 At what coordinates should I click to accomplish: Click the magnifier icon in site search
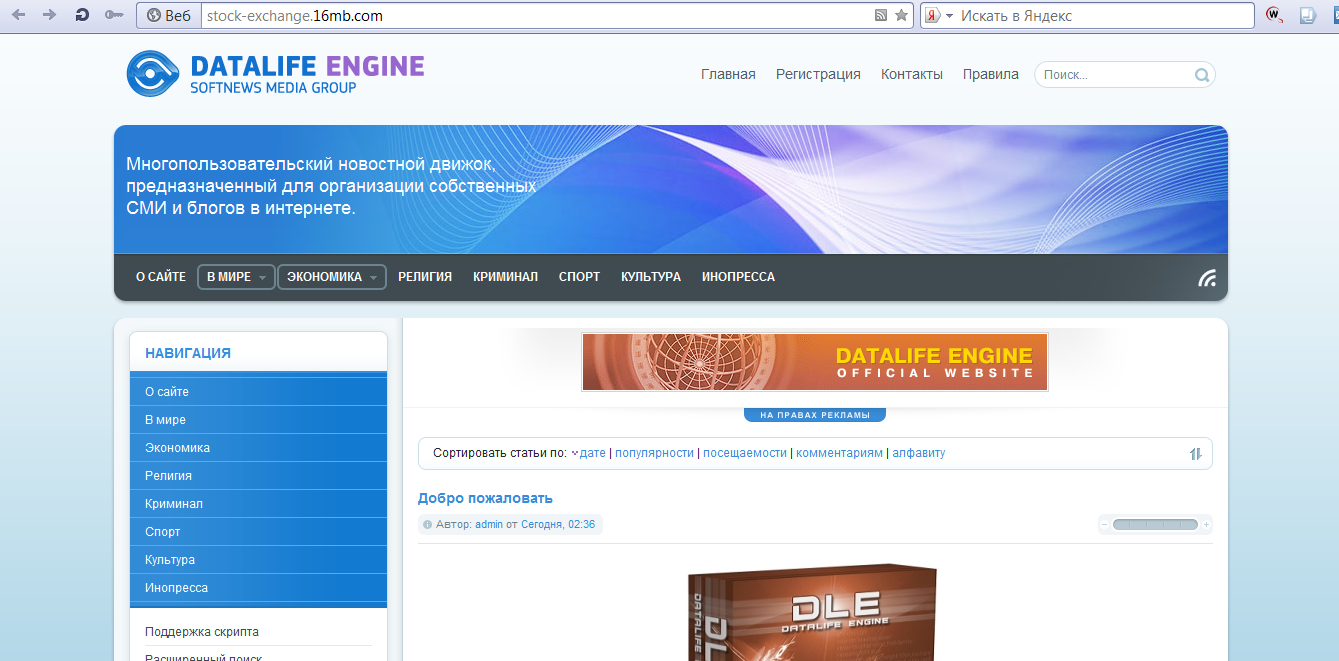point(1202,74)
